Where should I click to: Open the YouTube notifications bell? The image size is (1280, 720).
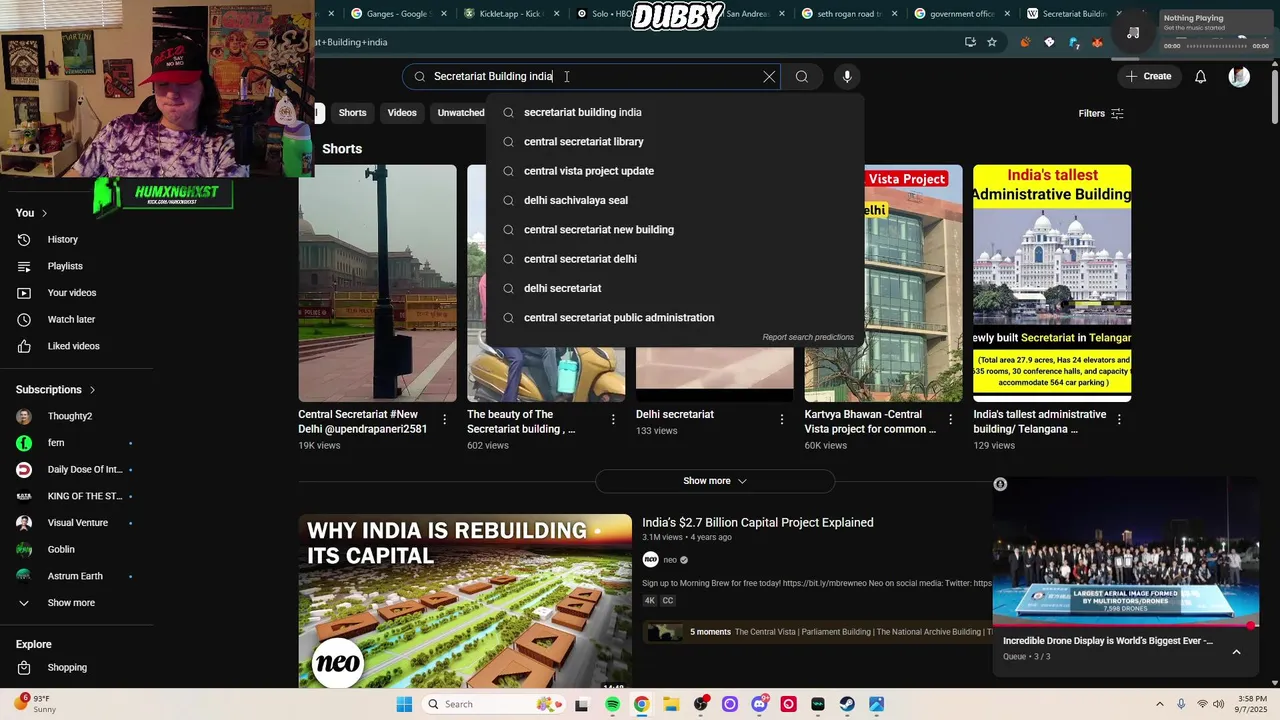[1201, 76]
